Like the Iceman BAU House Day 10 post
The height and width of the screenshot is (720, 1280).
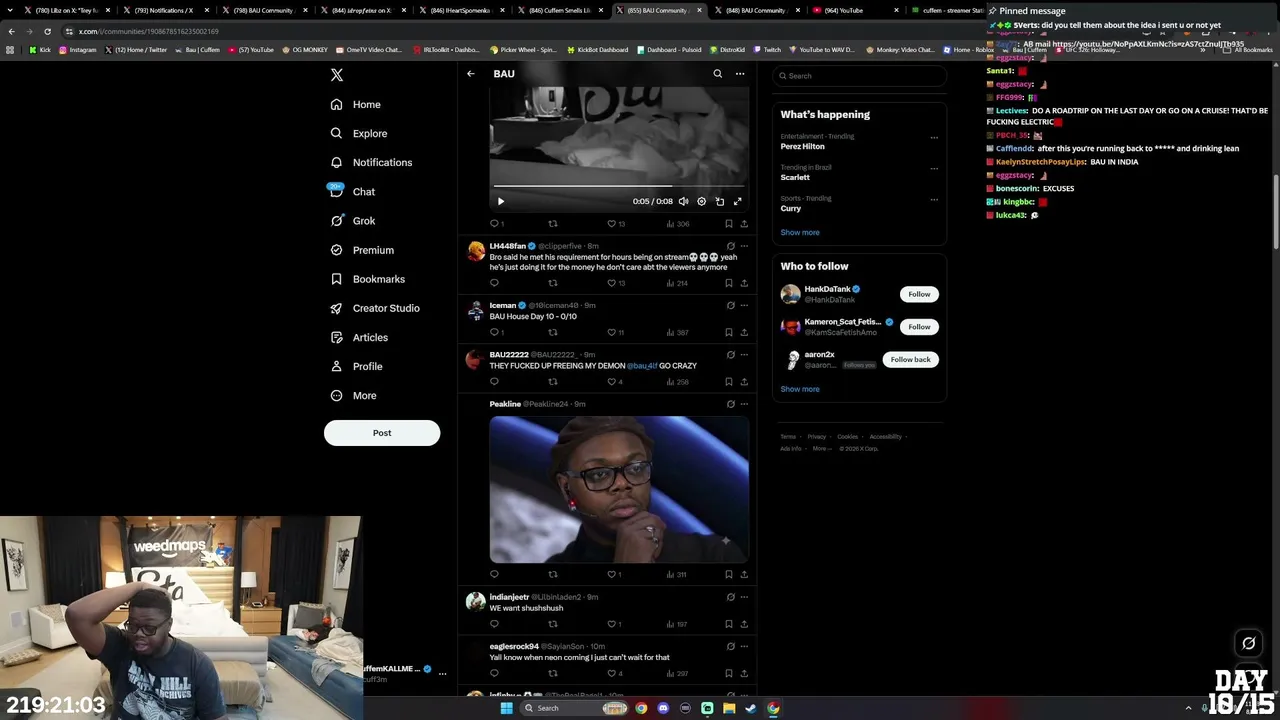tap(612, 332)
